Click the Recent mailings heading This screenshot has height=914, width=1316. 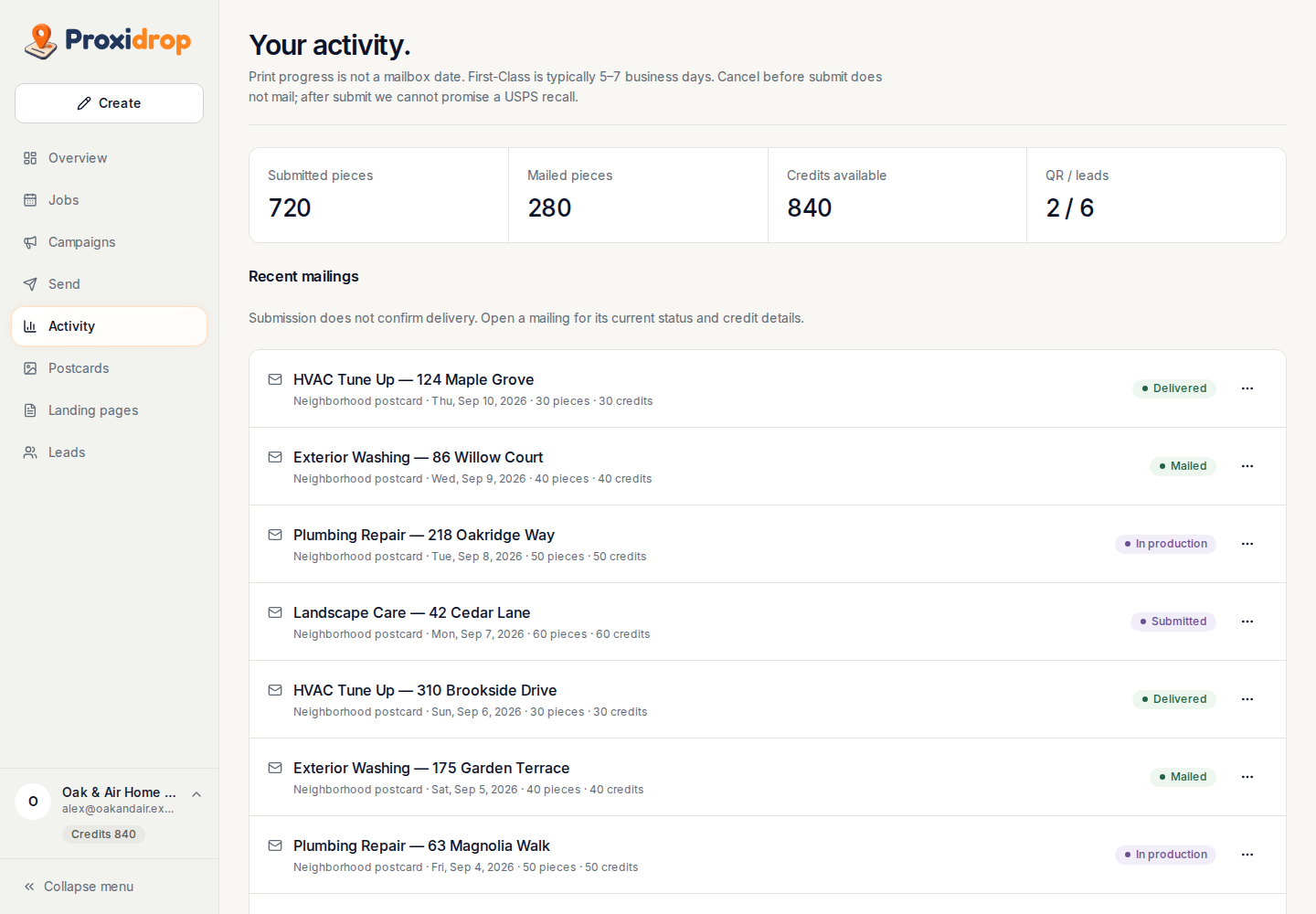[303, 276]
